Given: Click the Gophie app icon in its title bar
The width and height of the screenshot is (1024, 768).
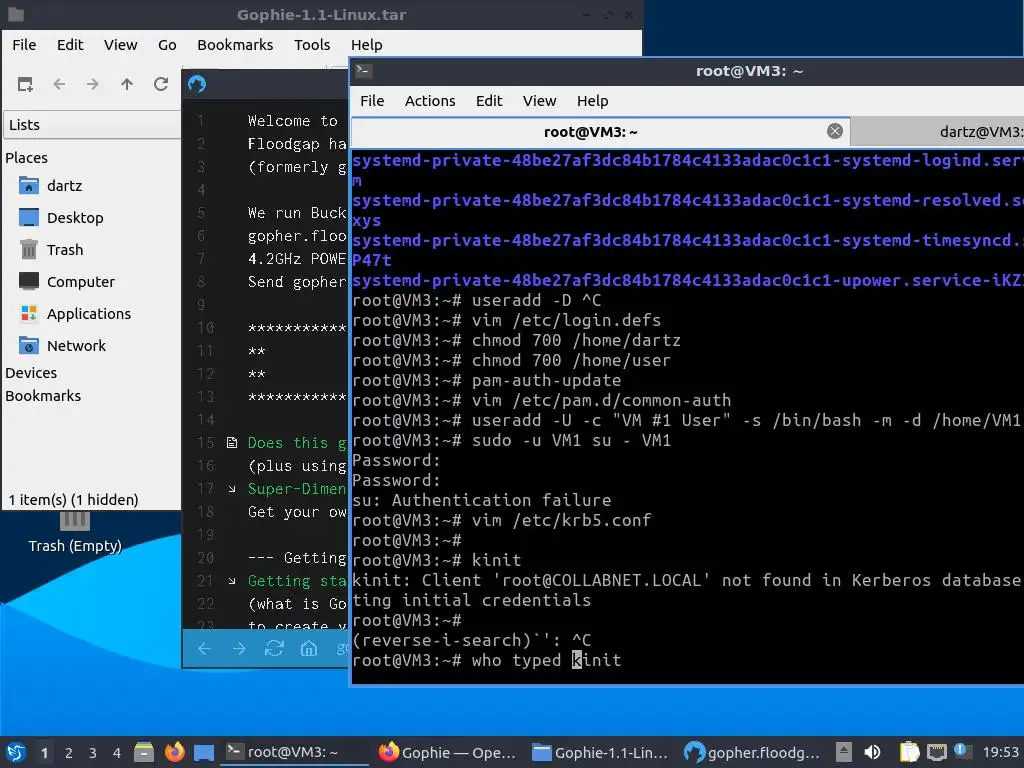Looking at the screenshot, I should click(x=197, y=84).
